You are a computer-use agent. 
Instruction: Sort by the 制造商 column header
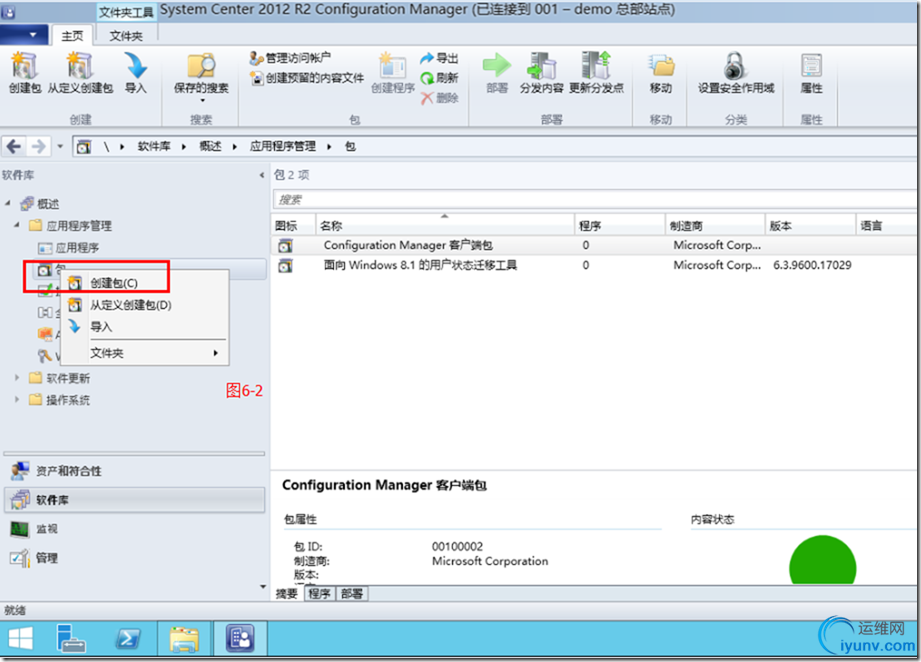click(x=715, y=225)
